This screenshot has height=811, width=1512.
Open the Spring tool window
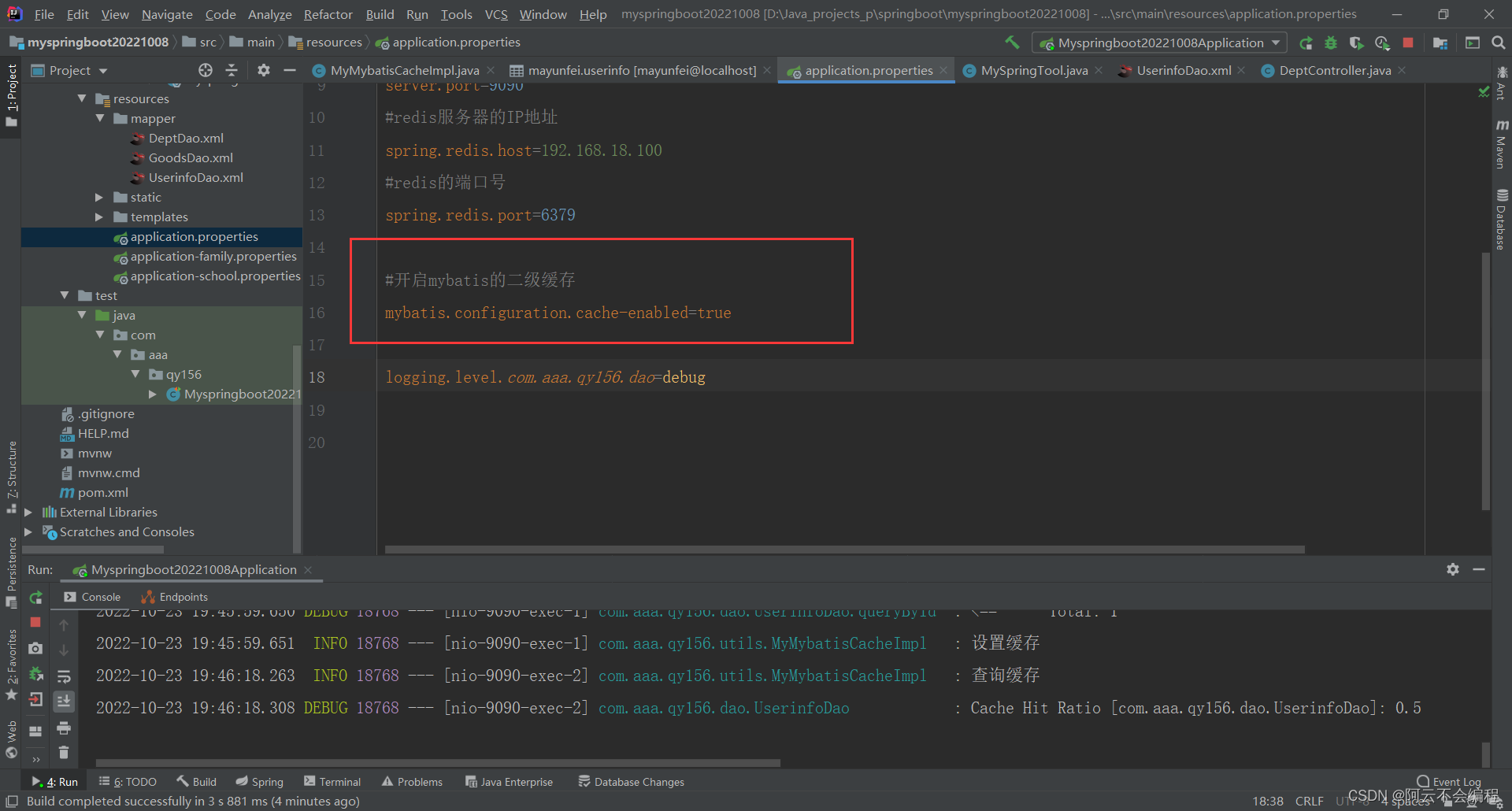coord(259,782)
